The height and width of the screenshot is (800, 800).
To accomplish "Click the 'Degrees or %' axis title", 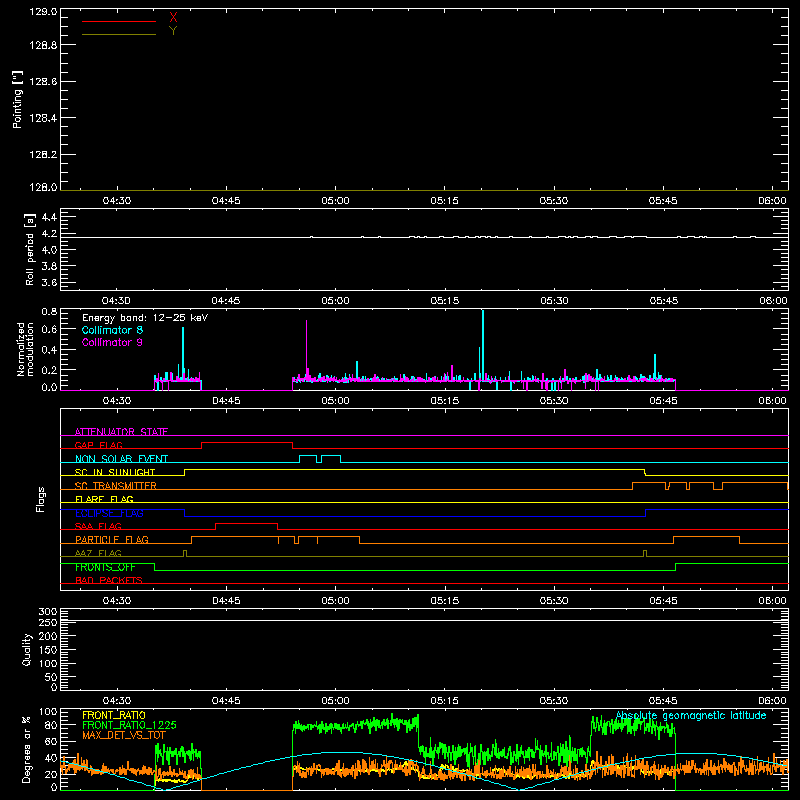I will coord(27,749).
